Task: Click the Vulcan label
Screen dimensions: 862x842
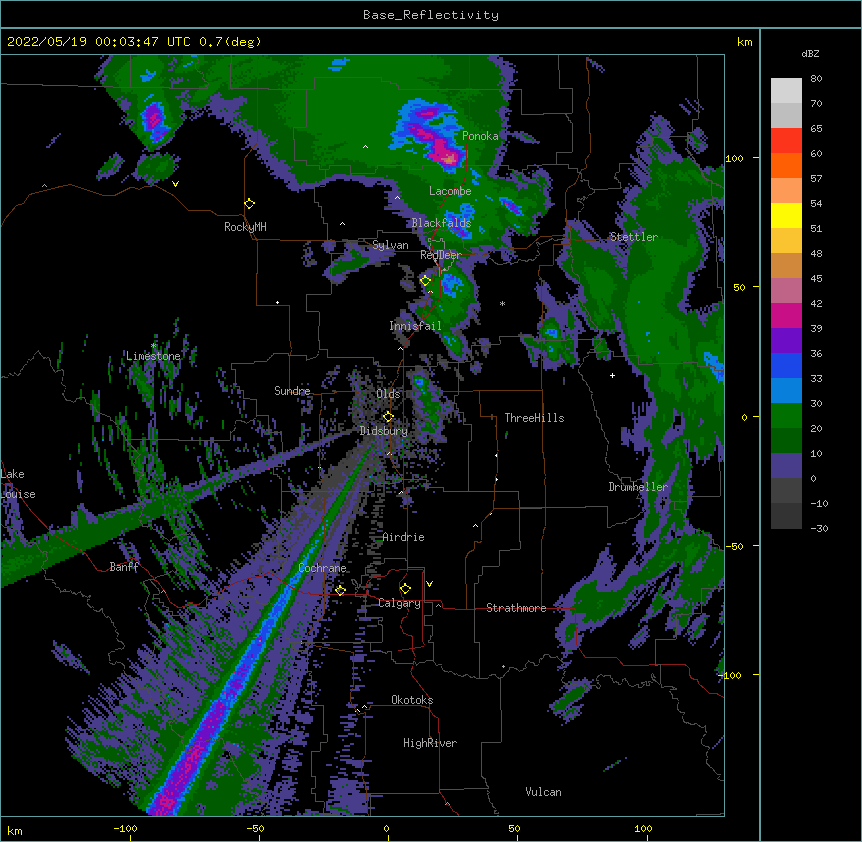Action: click(543, 792)
